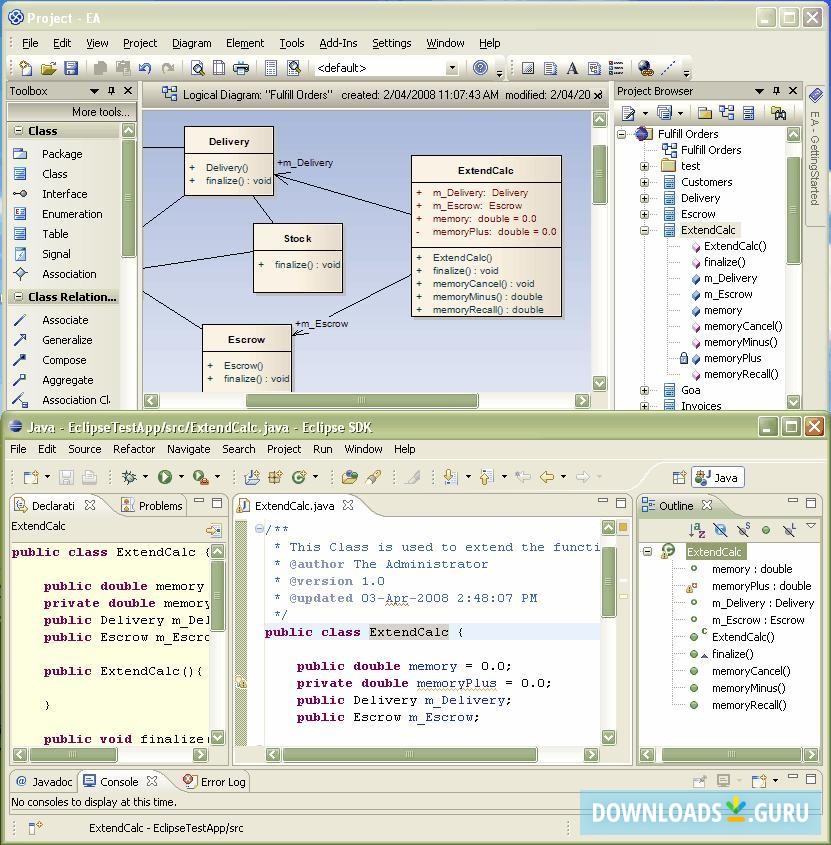Click the Java editor vertical scrollbar thumb
The image size is (831, 845).
(x=608, y=582)
